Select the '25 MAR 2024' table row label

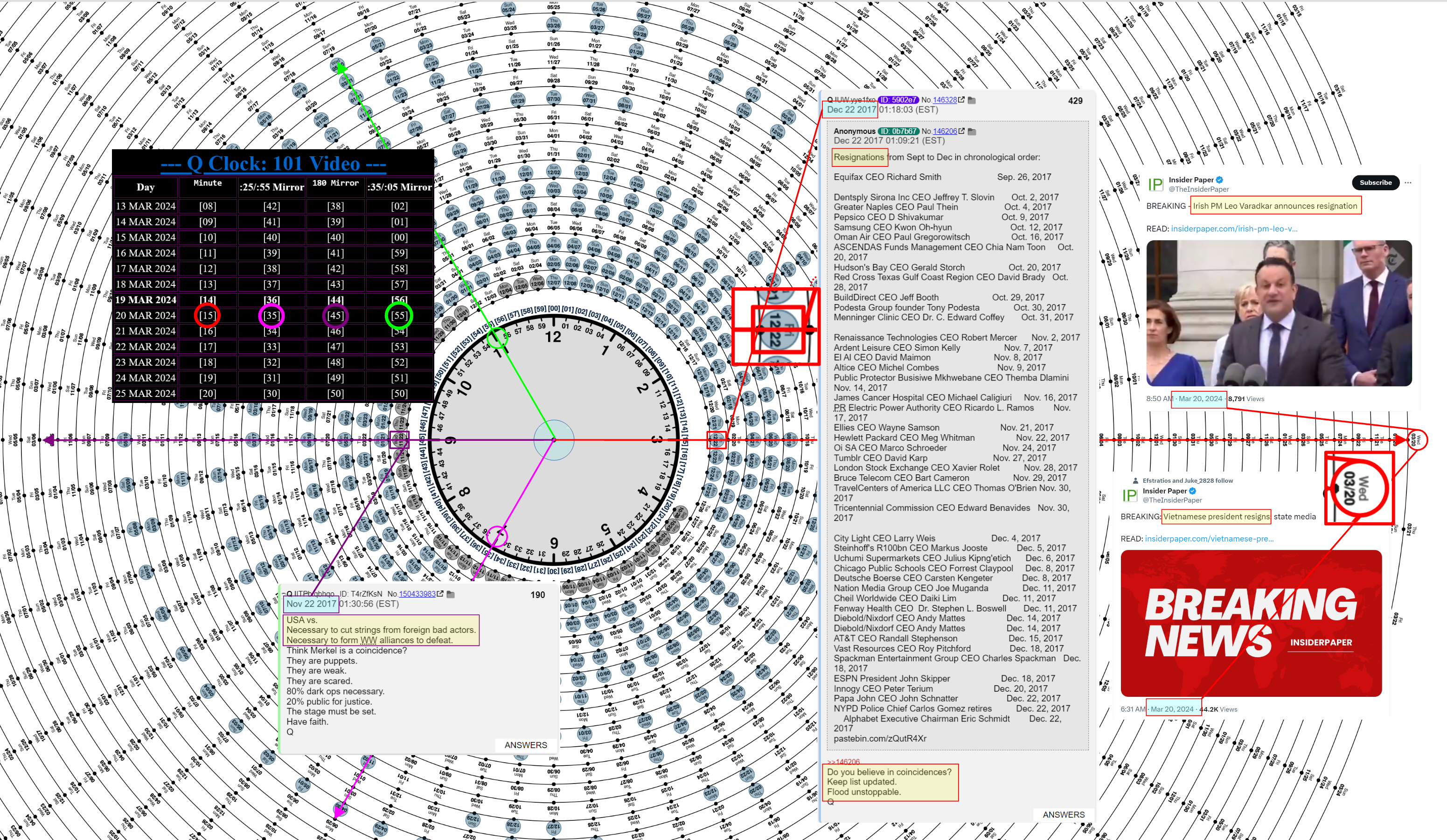pos(145,393)
